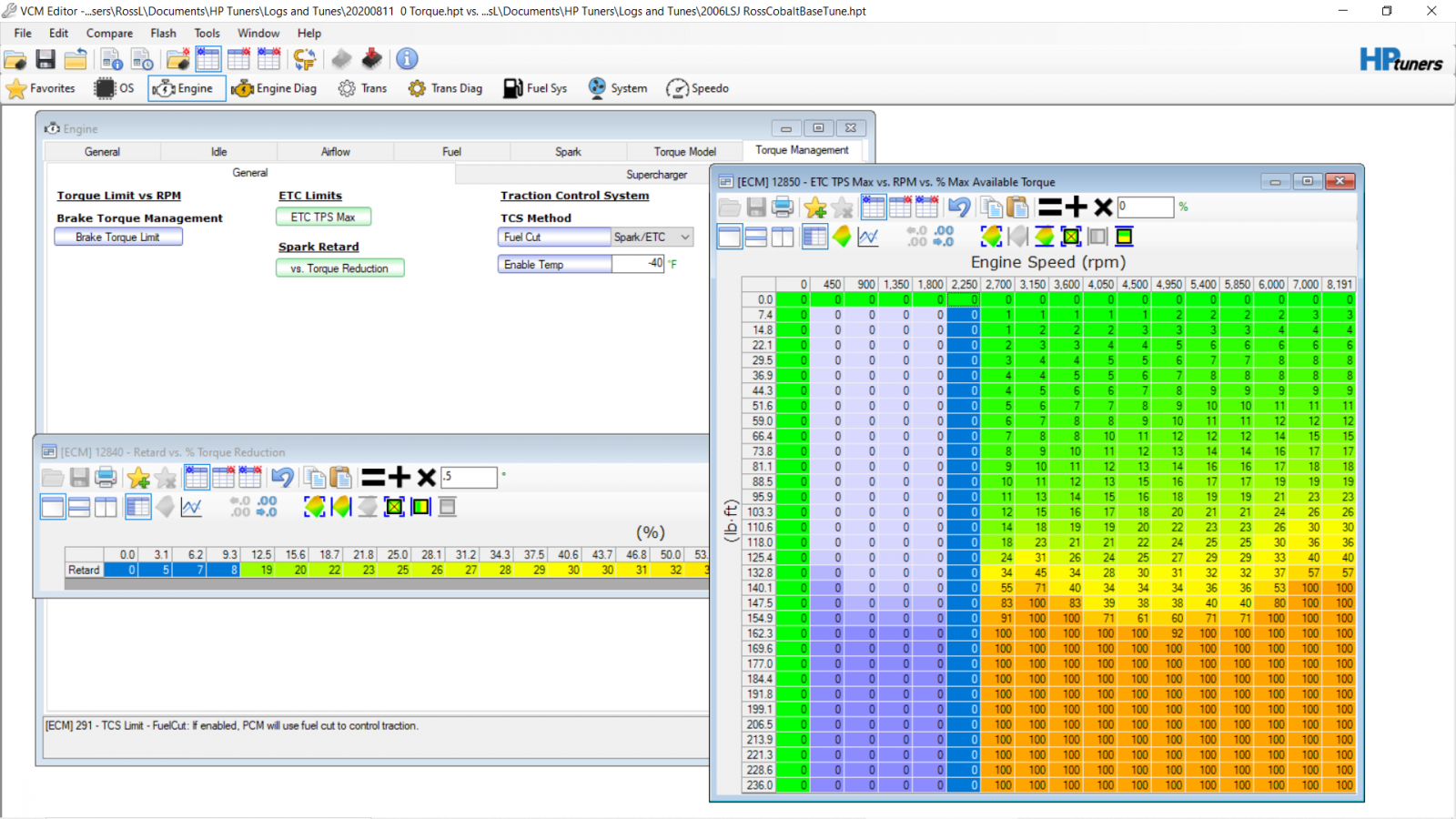Viewport: 1456px width, 819px height.
Task: Click the value input box in Retard window
Action: [469, 477]
